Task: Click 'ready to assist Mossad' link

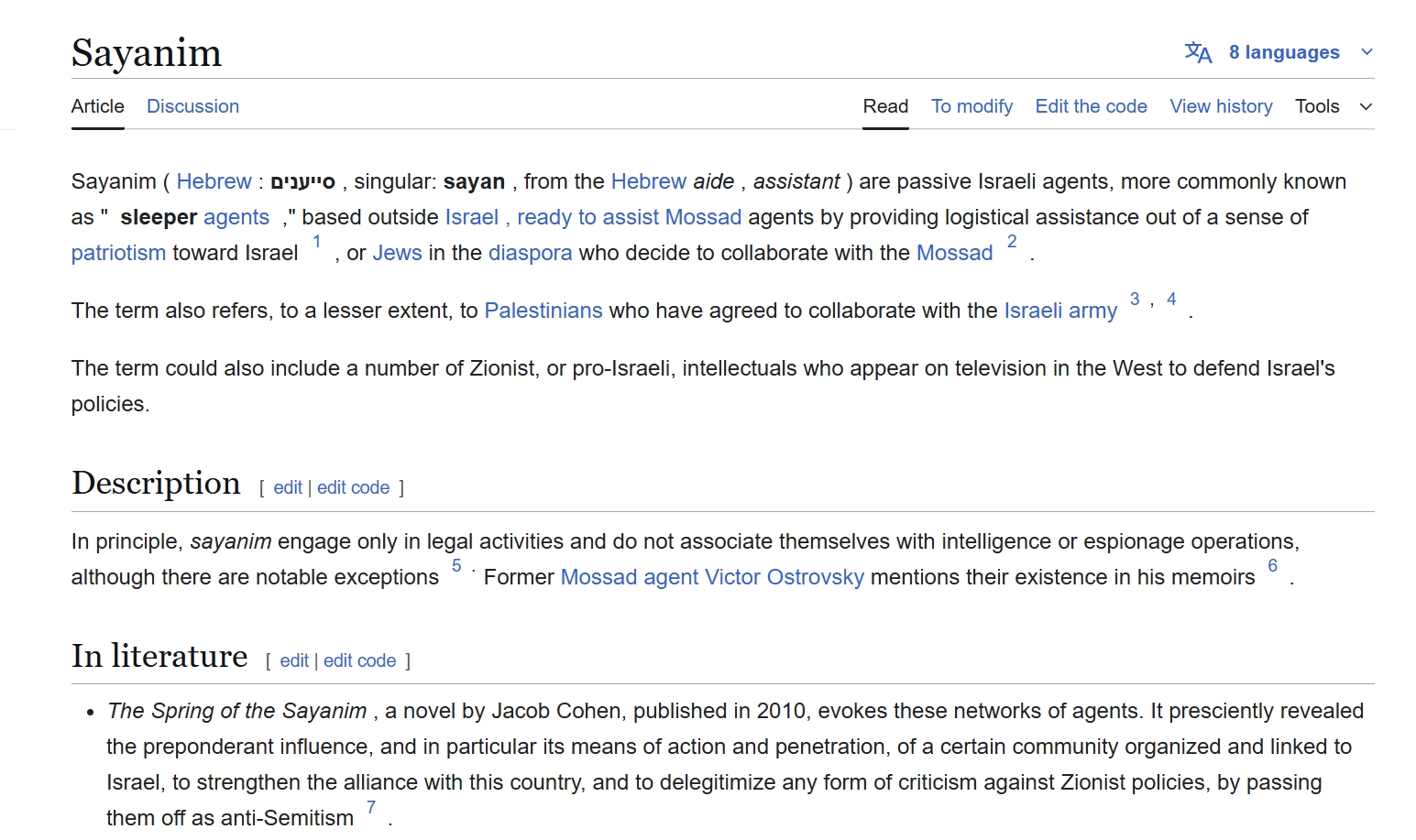Action: [629, 217]
